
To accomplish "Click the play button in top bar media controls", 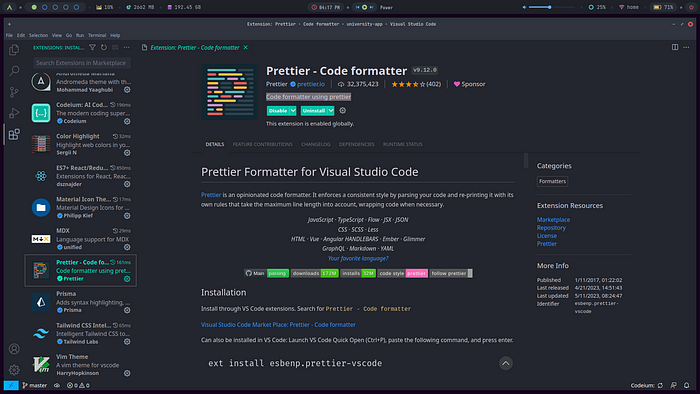I will tap(364, 7).
